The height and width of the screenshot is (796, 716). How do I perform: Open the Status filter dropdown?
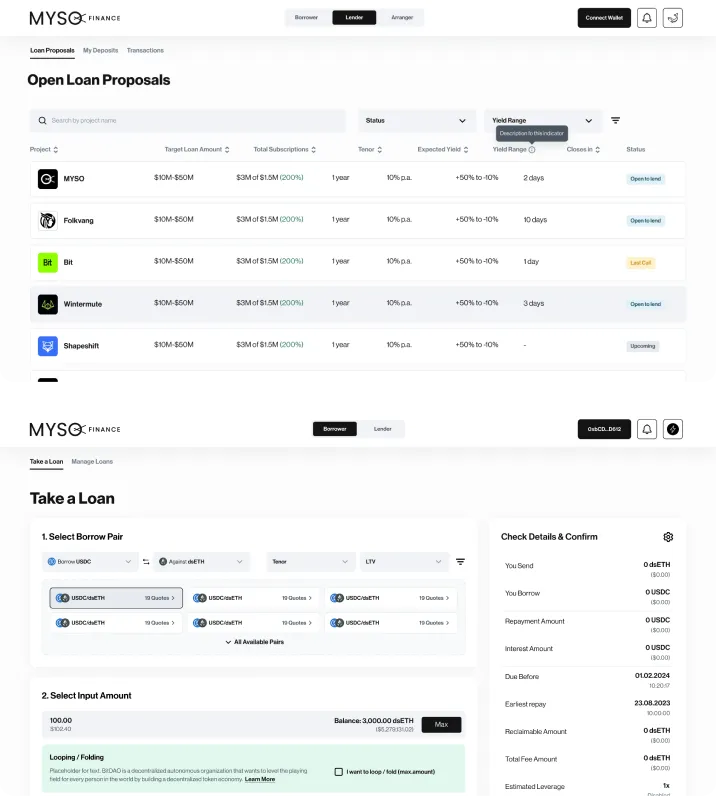click(416, 120)
